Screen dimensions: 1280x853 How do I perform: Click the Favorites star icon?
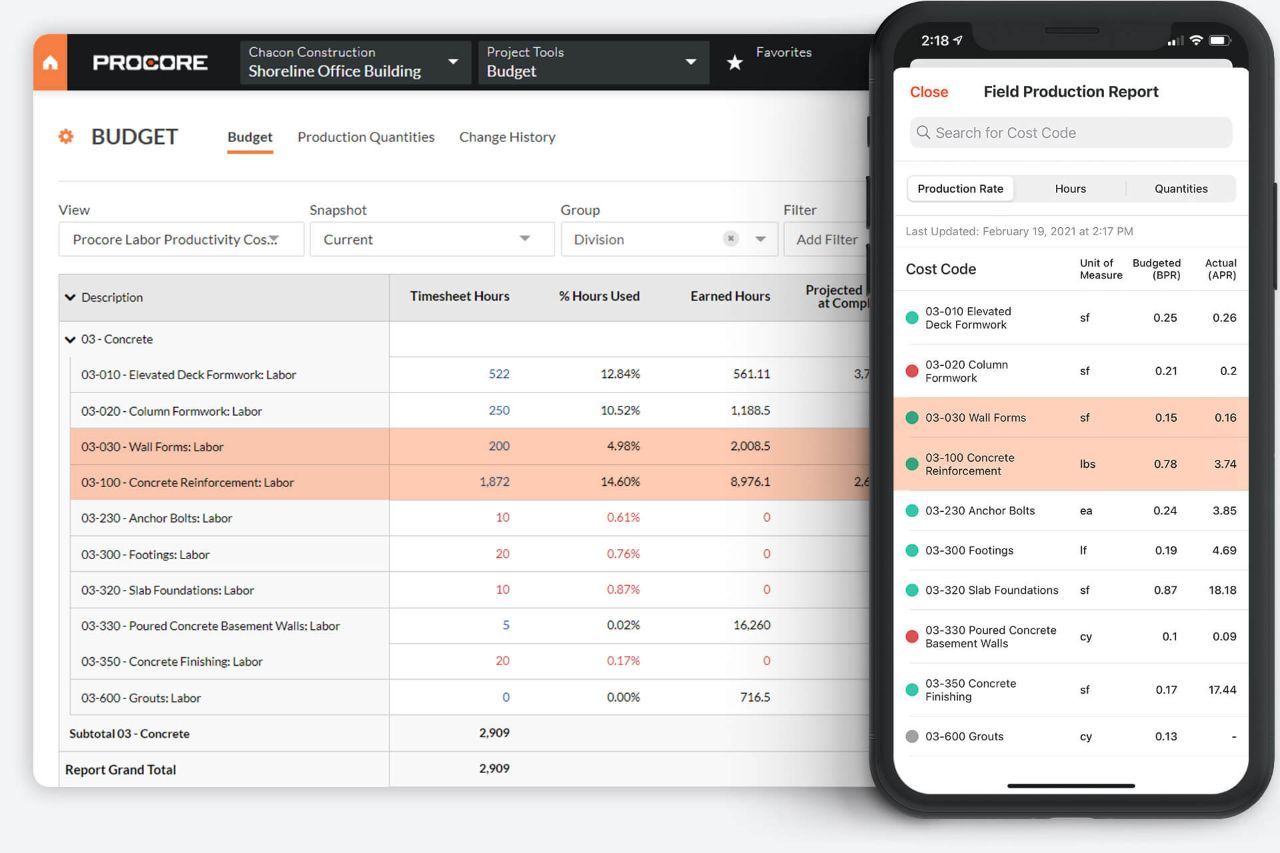(x=735, y=63)
